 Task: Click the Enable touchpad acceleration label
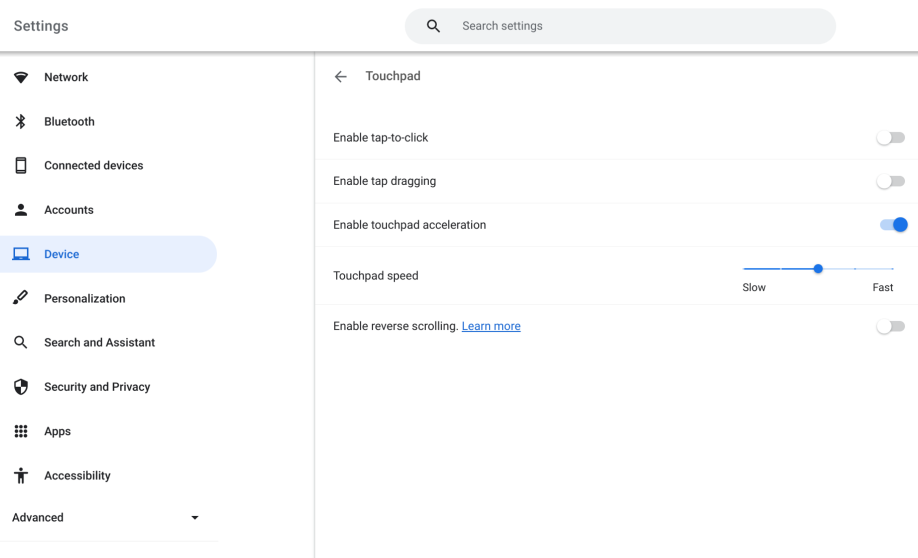pyautogui.click(x=409, y=225)
